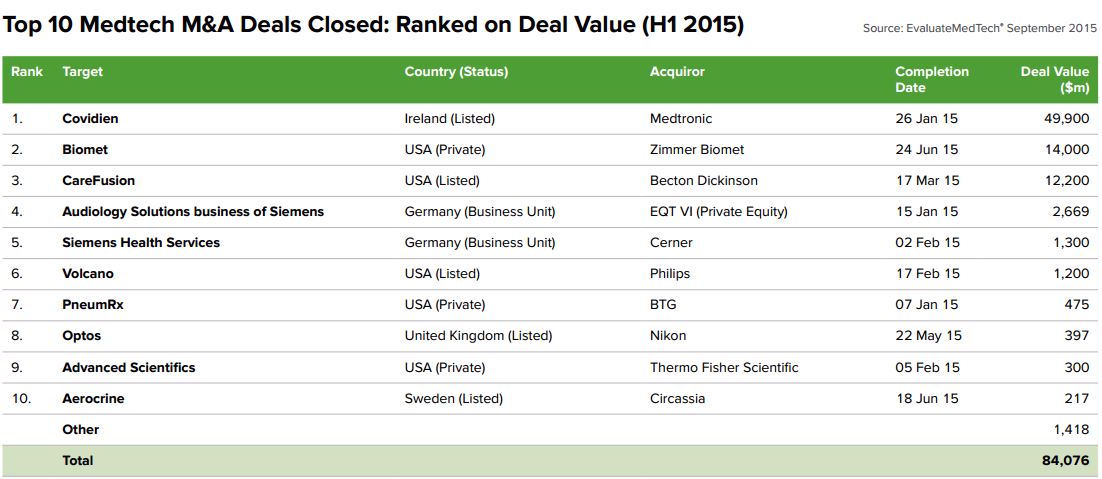Click the Acquiror column header

point(677,72)
